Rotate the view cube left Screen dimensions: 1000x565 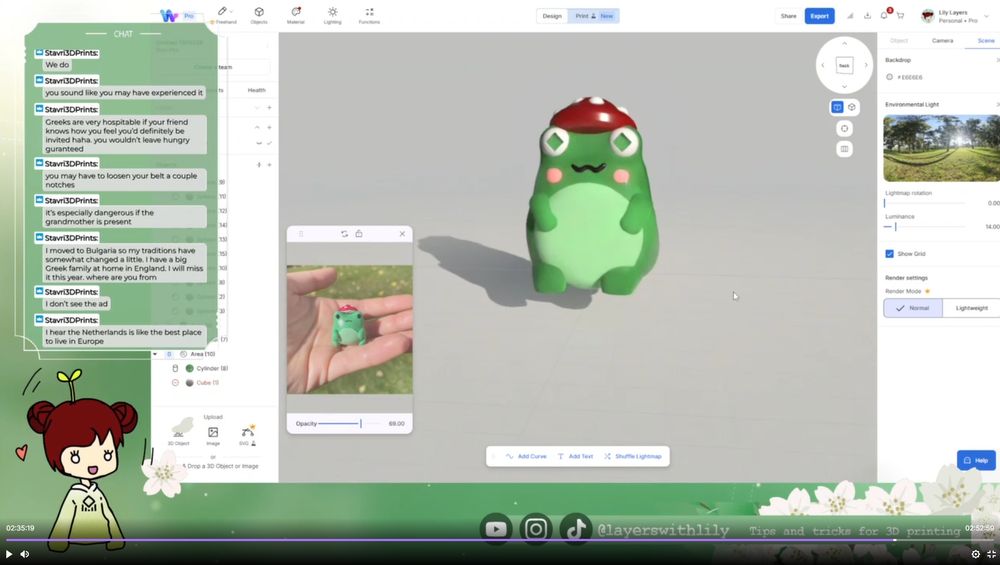click(x=823, y=65)
